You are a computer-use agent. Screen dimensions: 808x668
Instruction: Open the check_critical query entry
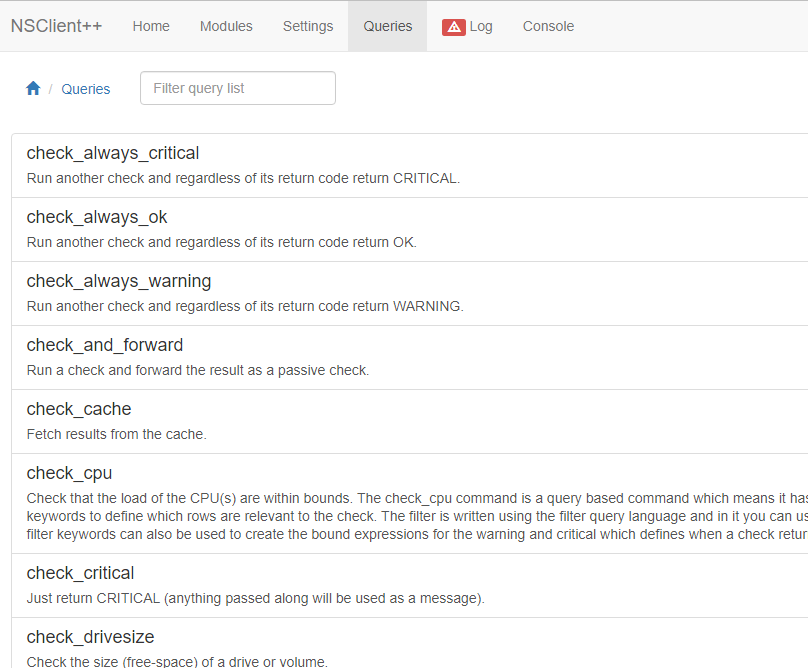[x=80, y=573]
